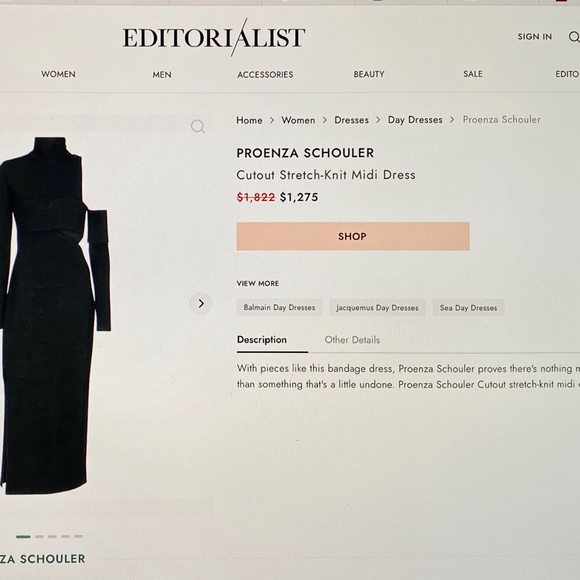The image size is (580, 580).
Task: Select last image carousel indicator
Action: pos(78,536)
